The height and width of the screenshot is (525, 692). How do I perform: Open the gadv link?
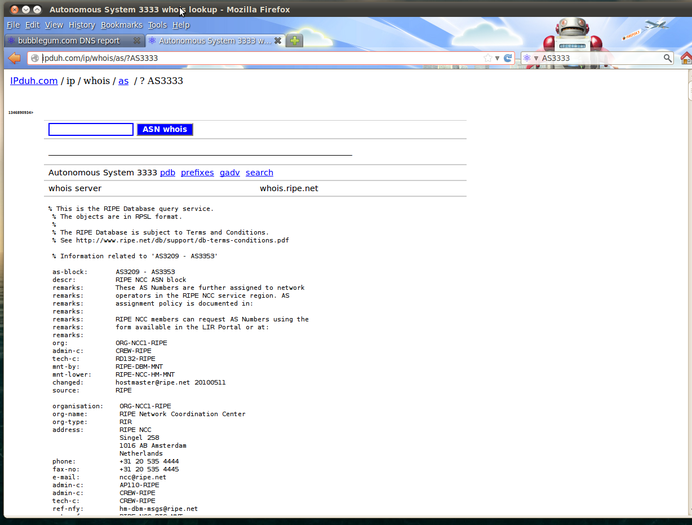(229, 172)
